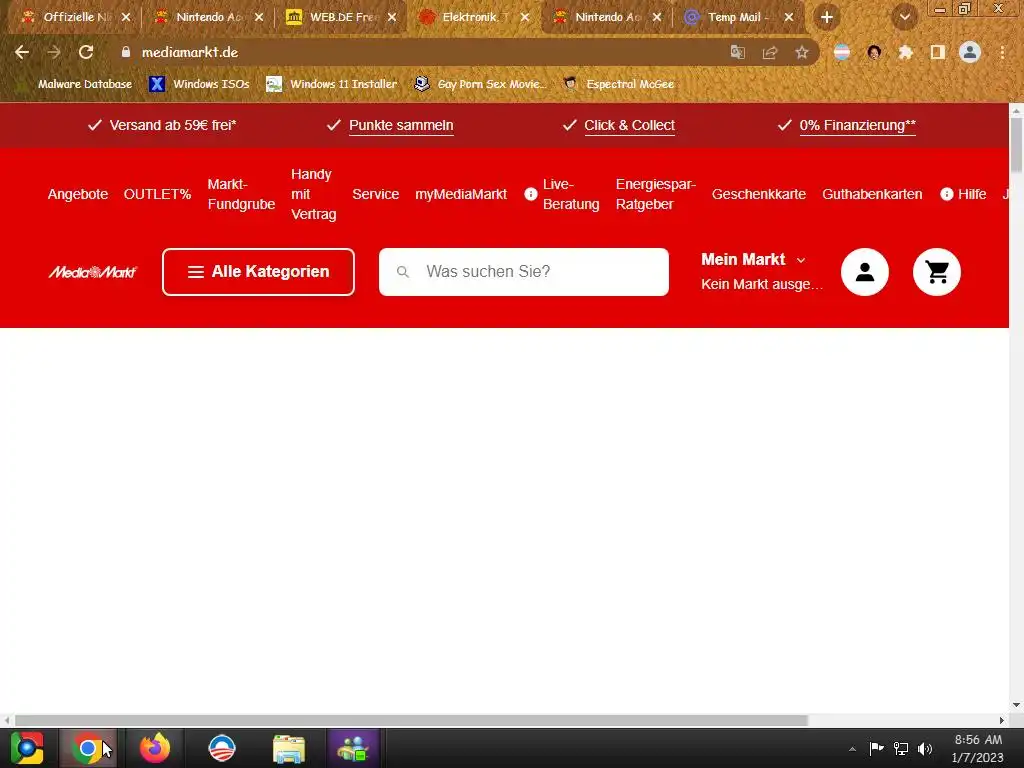Open the 0% Finanzierung link
Screen dimensions: 1024x768
click(857, 125)
